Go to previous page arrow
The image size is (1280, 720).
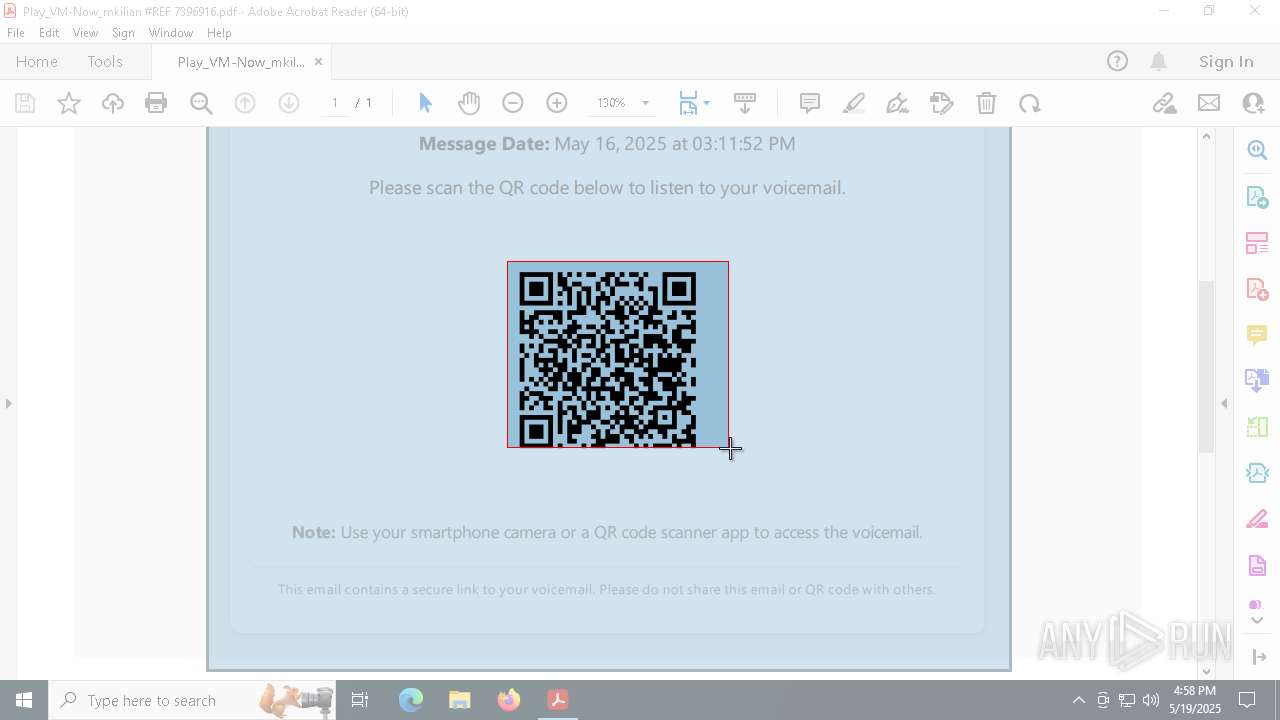(x=245, y=103)
